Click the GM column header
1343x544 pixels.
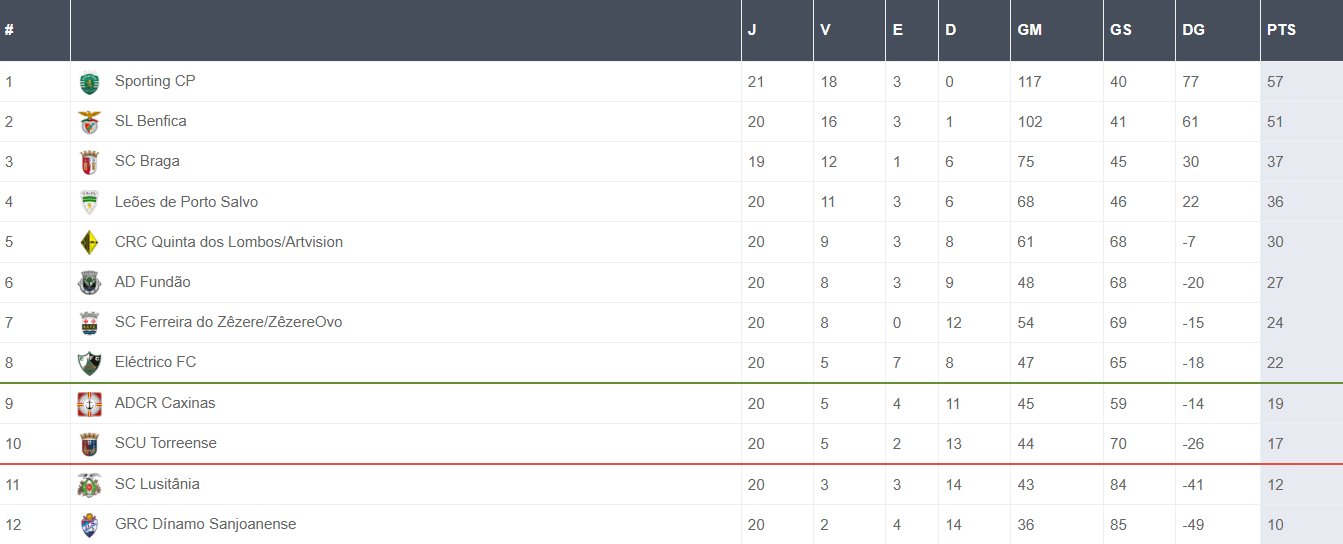click(1029, 30)
